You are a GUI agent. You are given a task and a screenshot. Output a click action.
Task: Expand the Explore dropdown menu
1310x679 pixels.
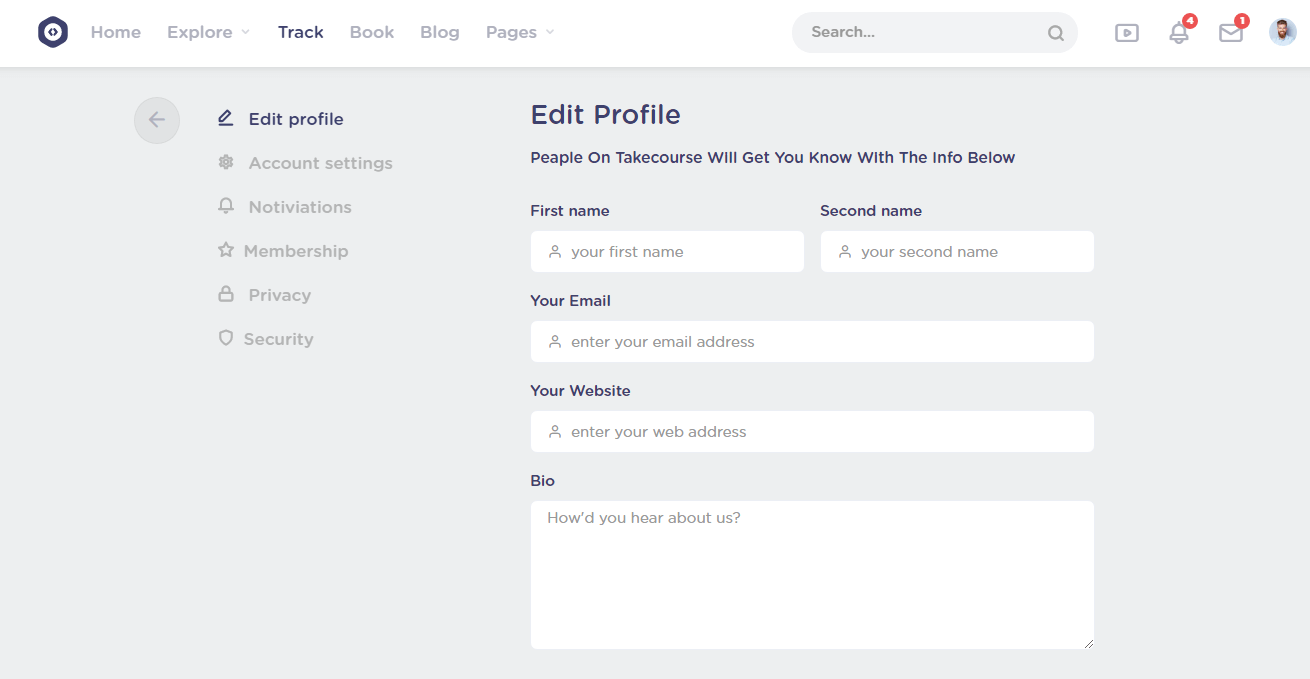point(208,32)
